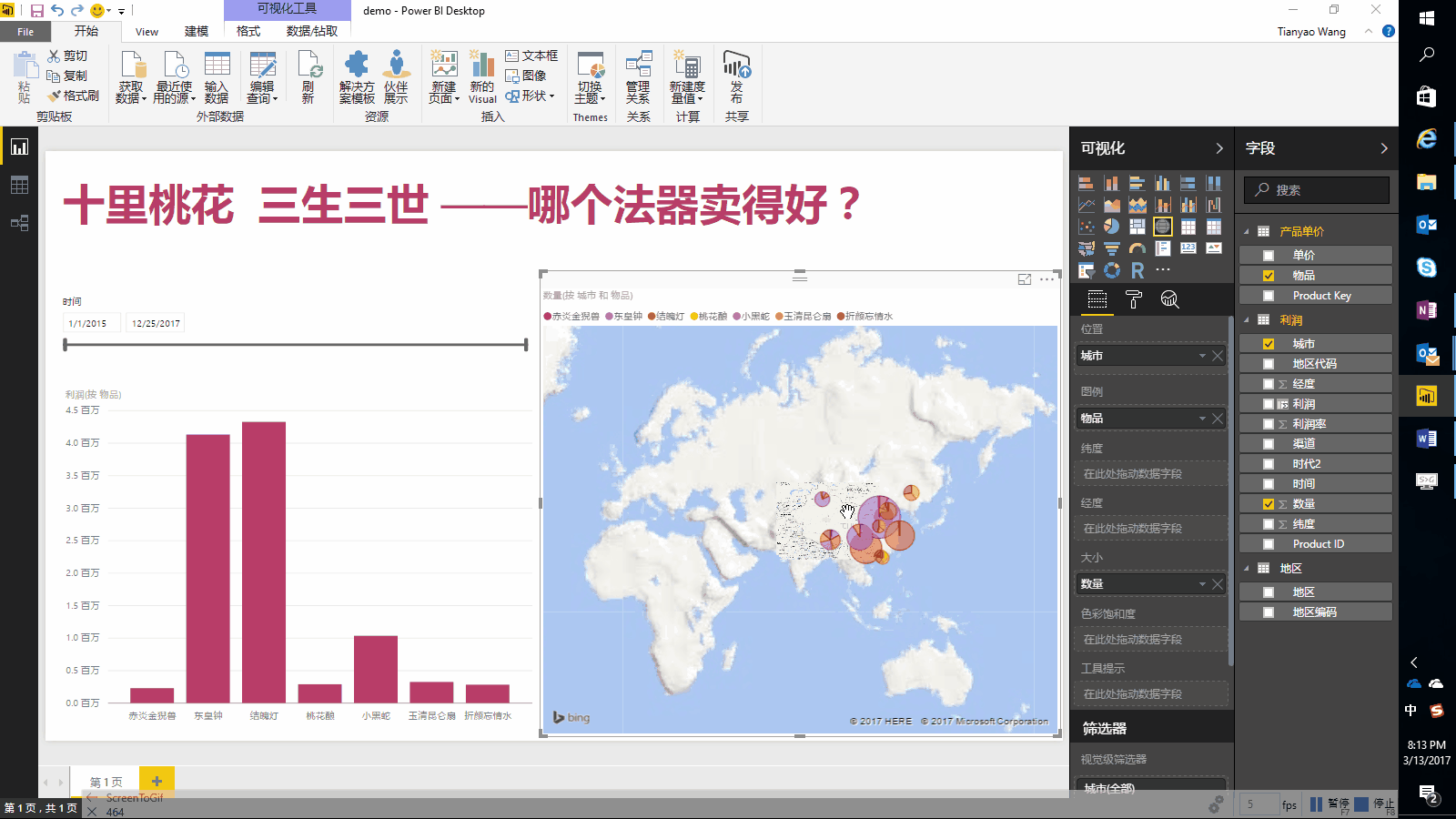
Task: Collapse the 利润 table
Action: click(1247, 320)
